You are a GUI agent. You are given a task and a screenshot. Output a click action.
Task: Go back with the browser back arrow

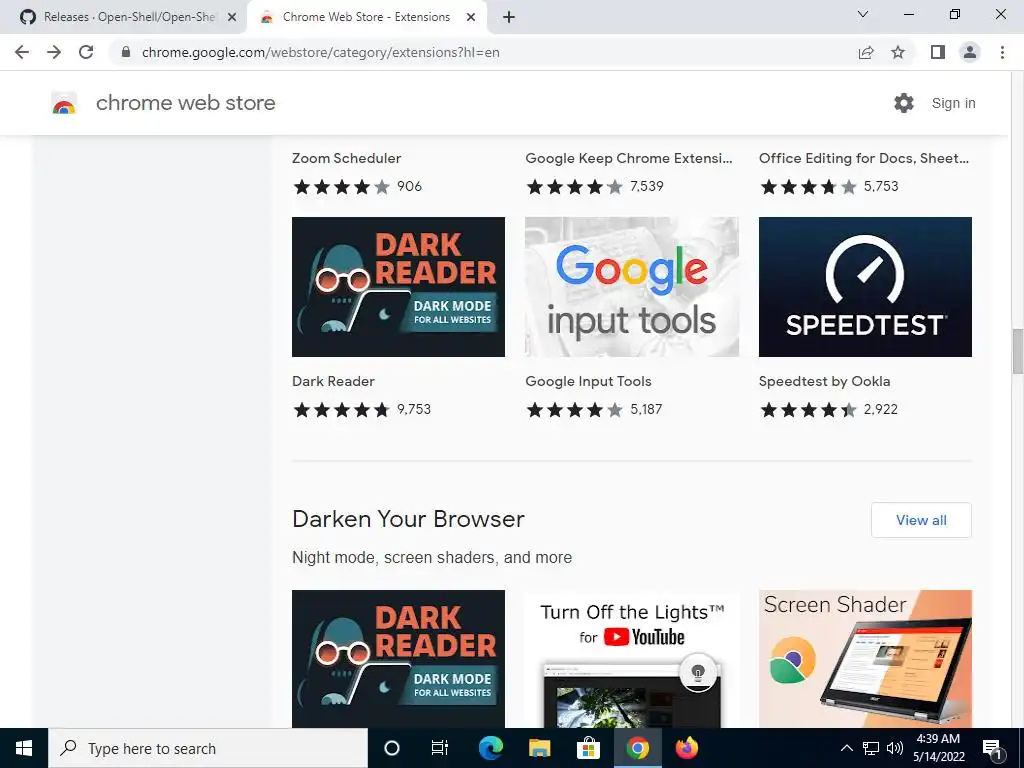point(22,52)
